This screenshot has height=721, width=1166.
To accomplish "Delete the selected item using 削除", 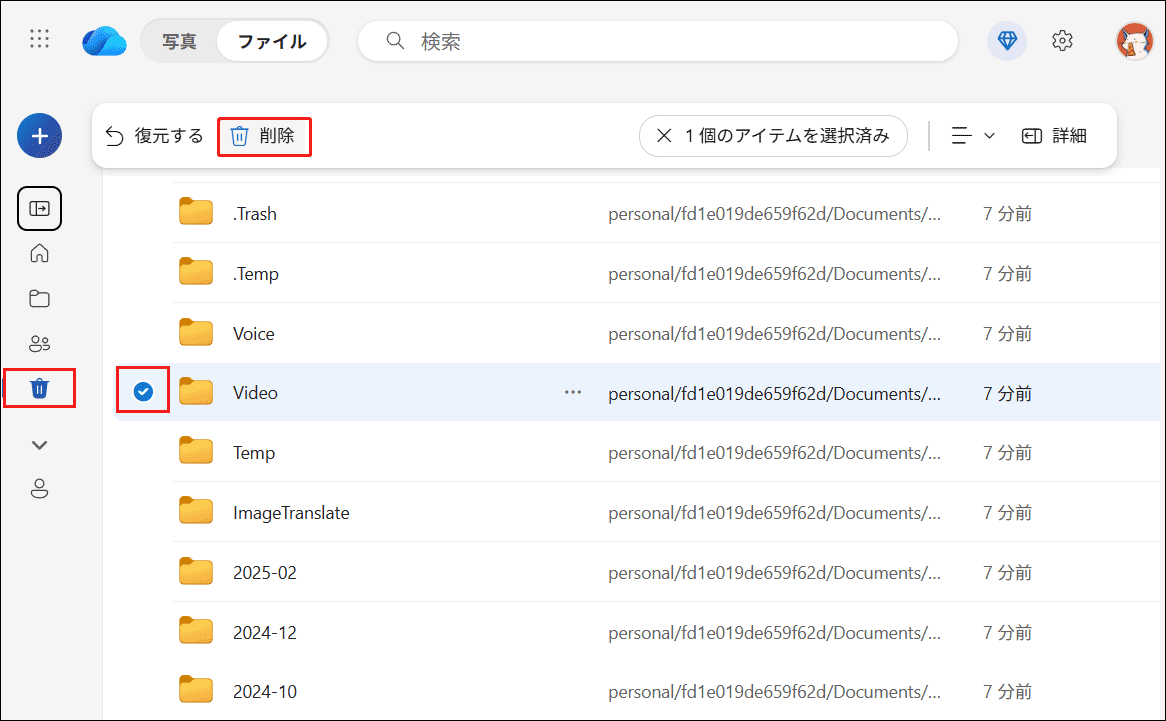I will (263, 135).
